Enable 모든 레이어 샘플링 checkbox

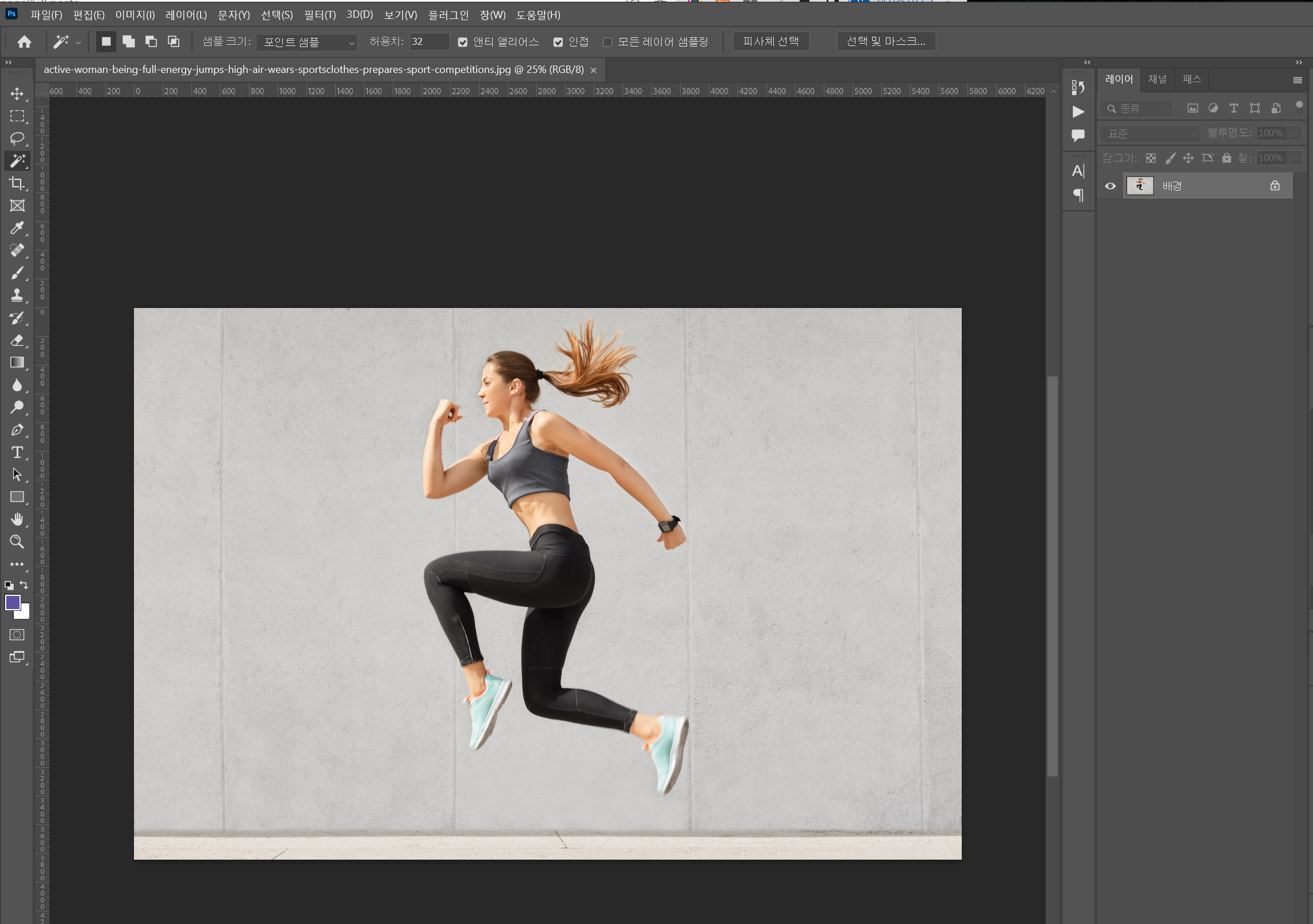607,42
